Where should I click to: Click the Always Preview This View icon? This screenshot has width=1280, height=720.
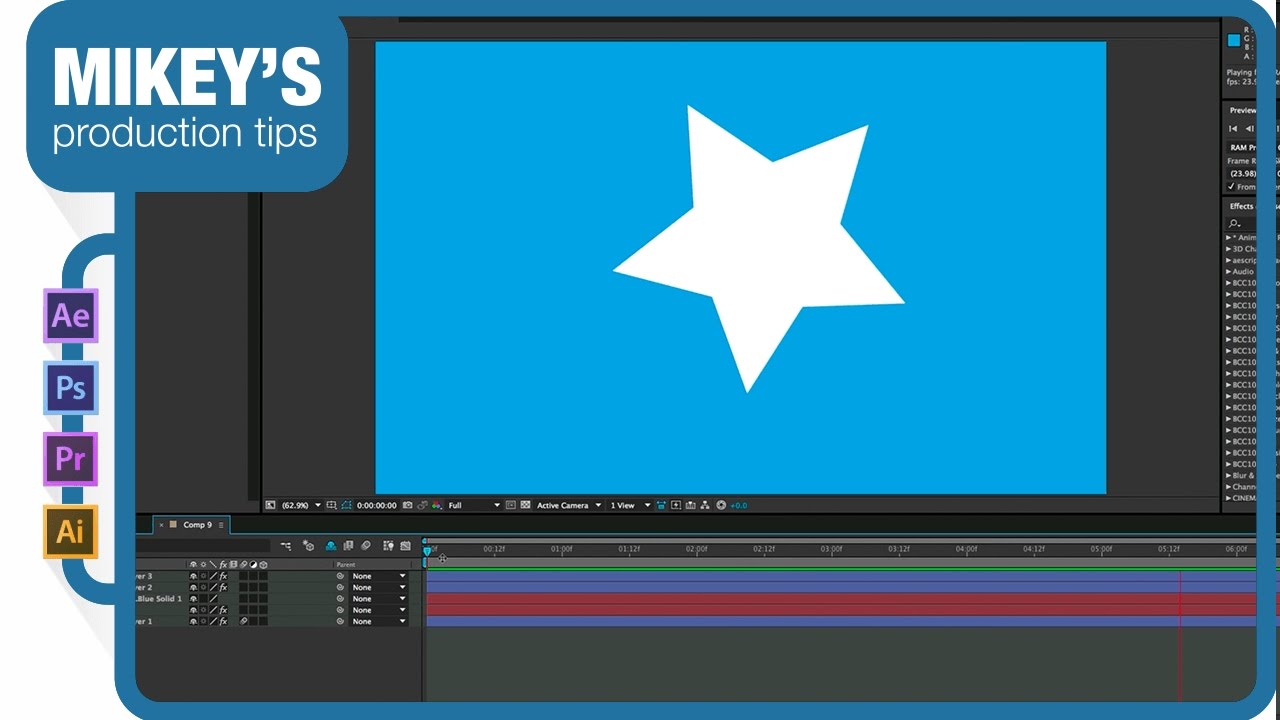tap(270, 505)
